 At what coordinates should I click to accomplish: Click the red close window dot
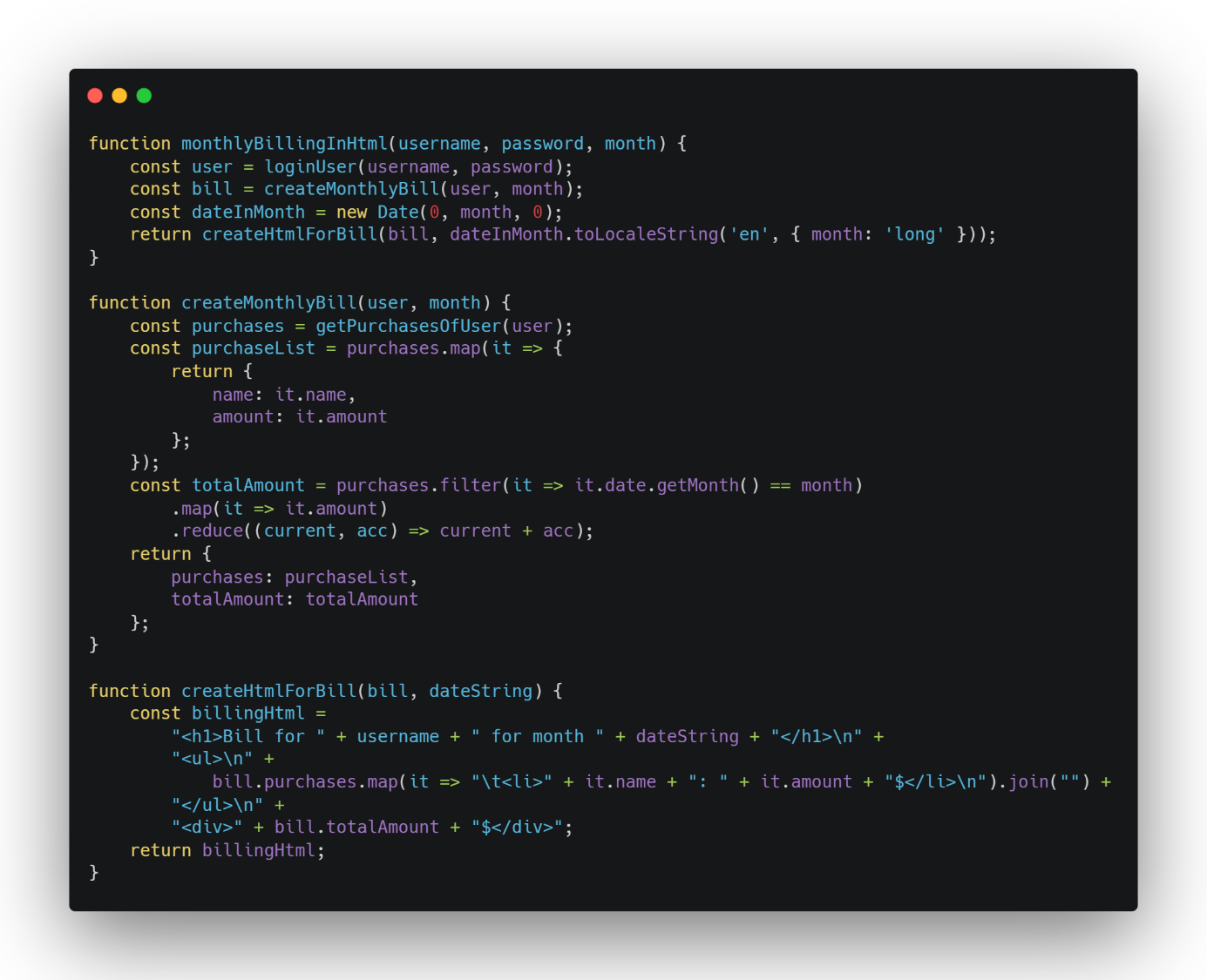pos(95,96)
